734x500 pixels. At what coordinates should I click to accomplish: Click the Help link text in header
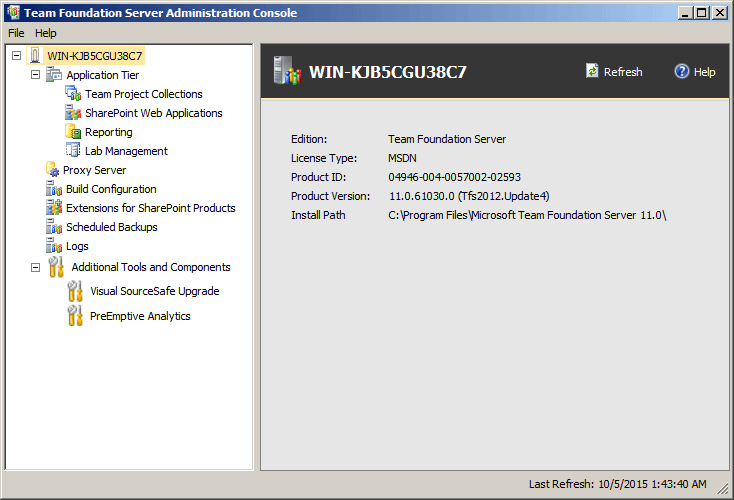point(704,72)
